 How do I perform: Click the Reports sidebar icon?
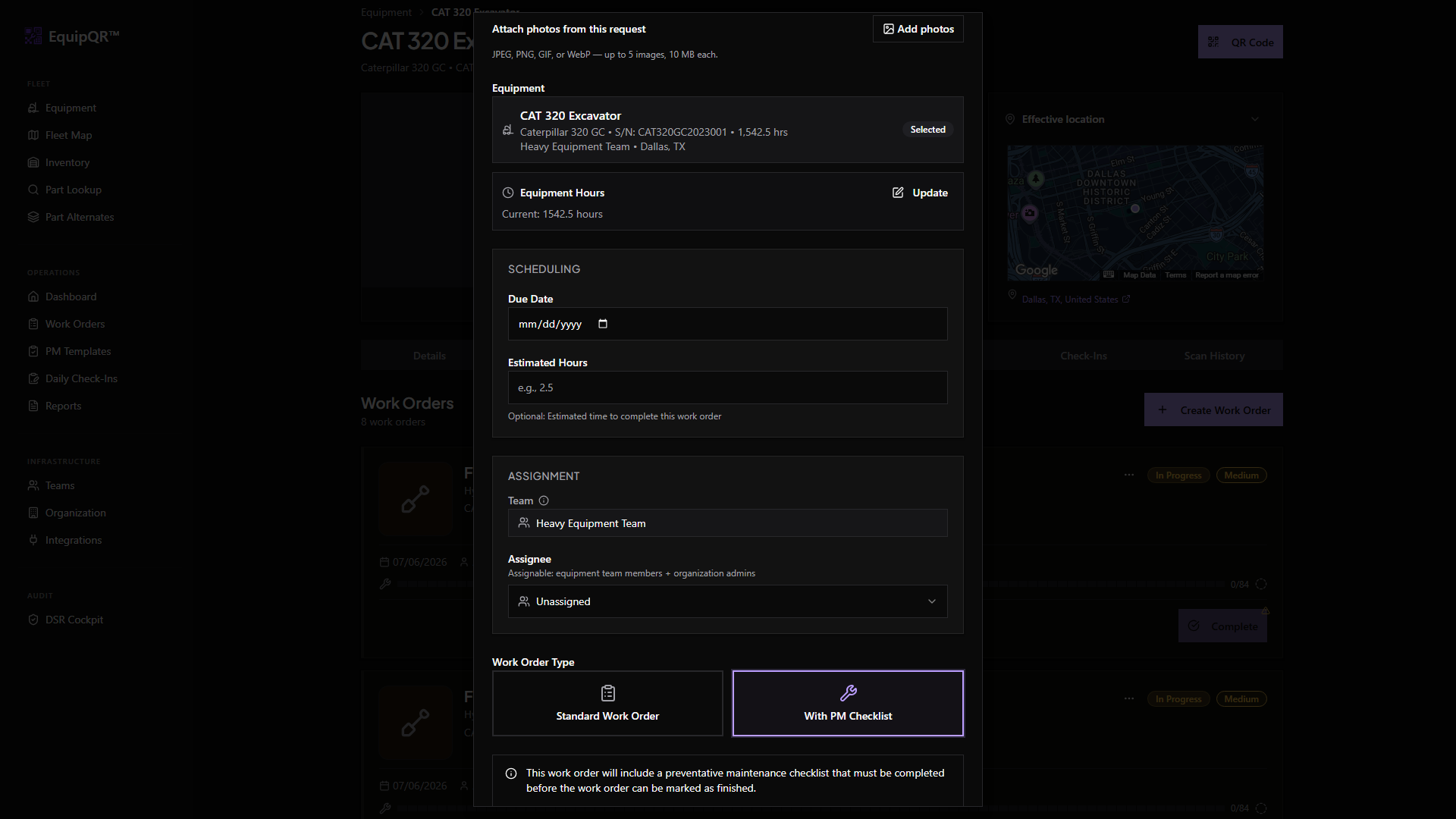(33, 406)
